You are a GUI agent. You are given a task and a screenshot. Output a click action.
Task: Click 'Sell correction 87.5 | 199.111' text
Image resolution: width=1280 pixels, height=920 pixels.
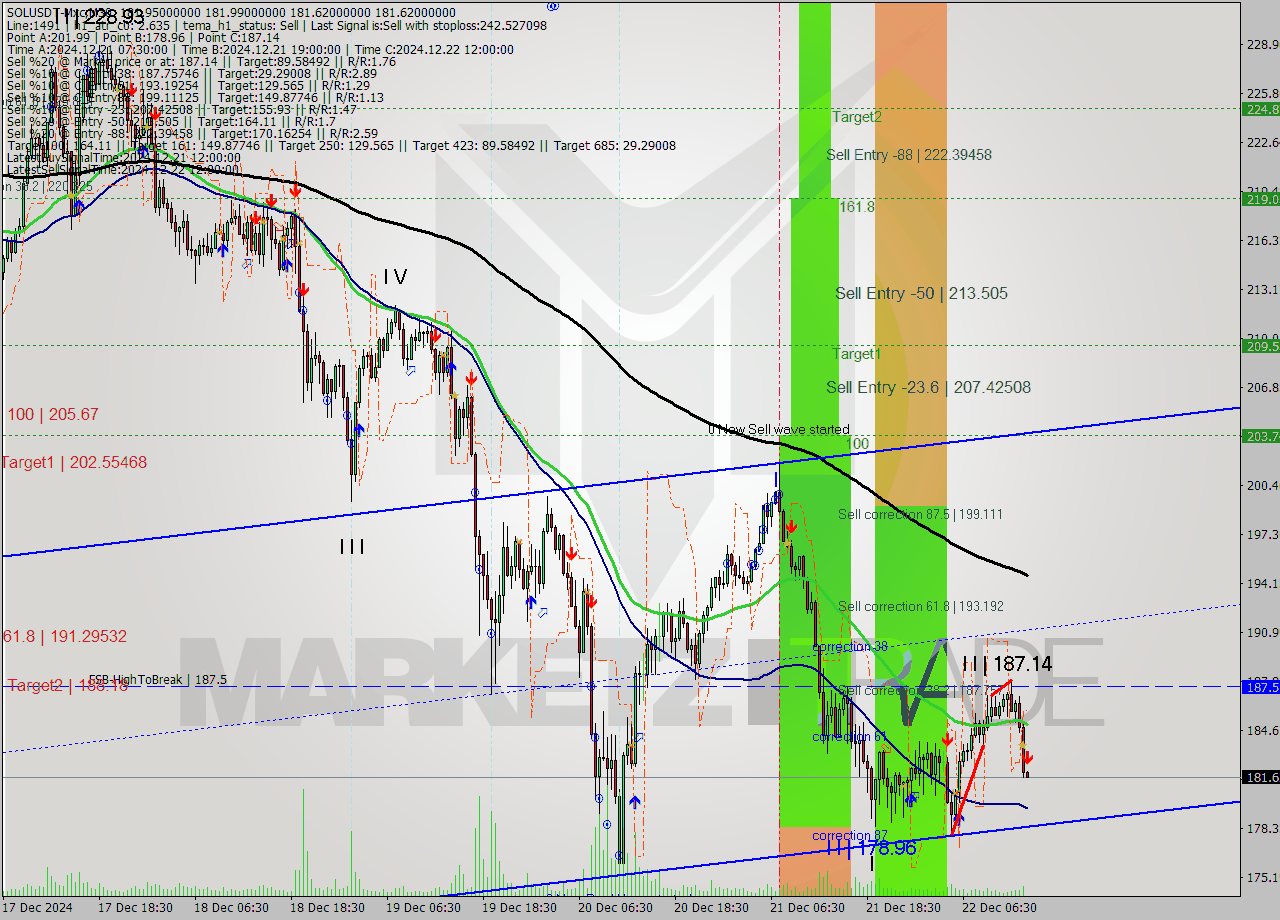tap(920, 514)
